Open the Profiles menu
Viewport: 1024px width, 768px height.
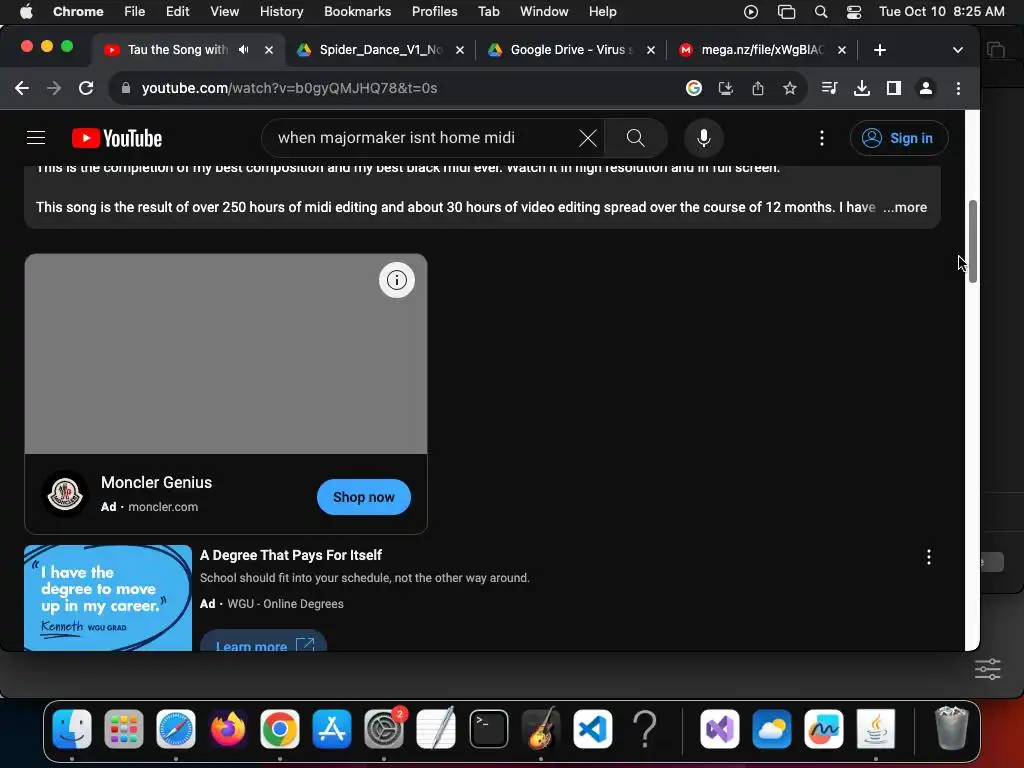434,12
